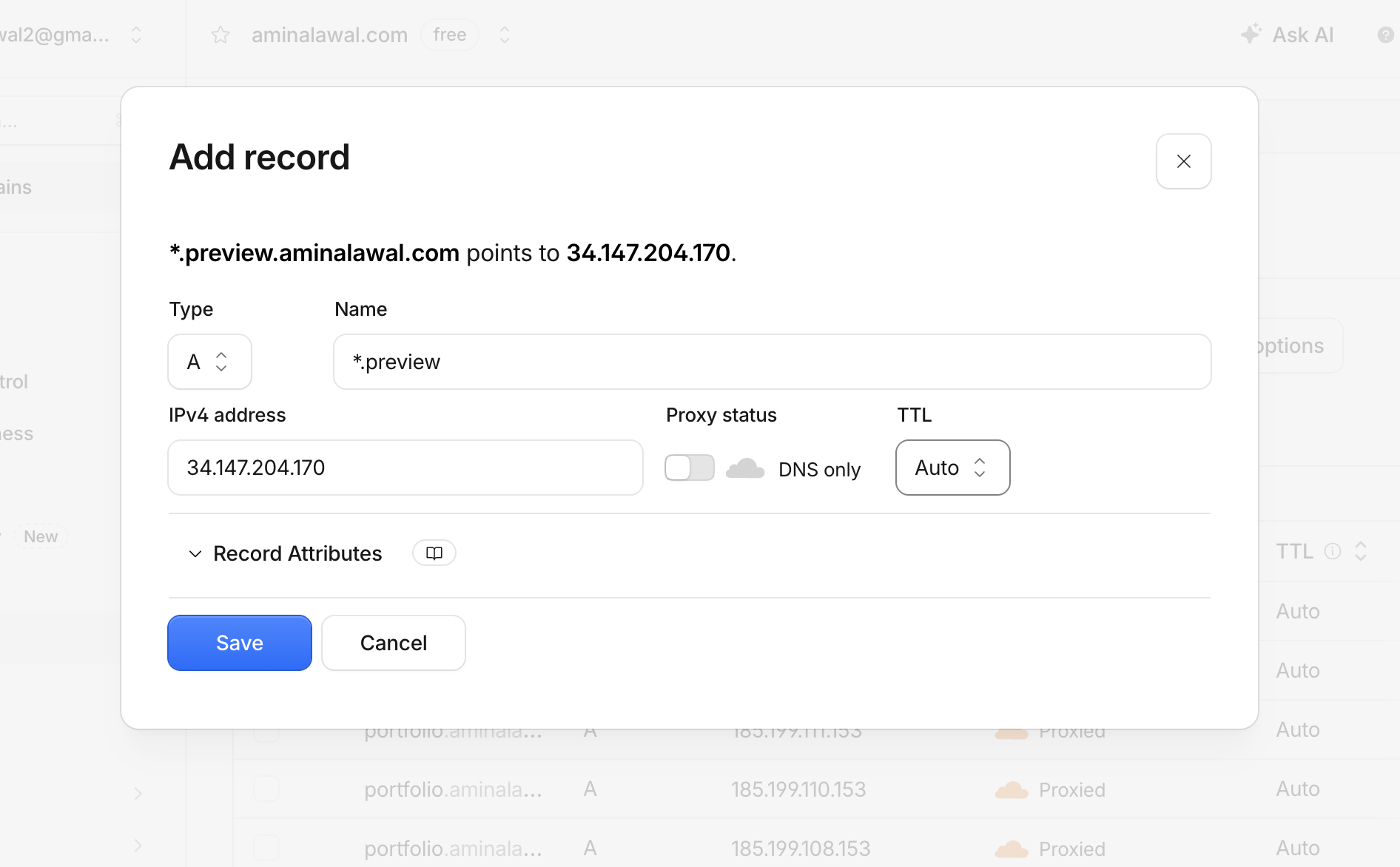
Task: Star the aminalawal.com domain
Action: [x=221, y=35]
